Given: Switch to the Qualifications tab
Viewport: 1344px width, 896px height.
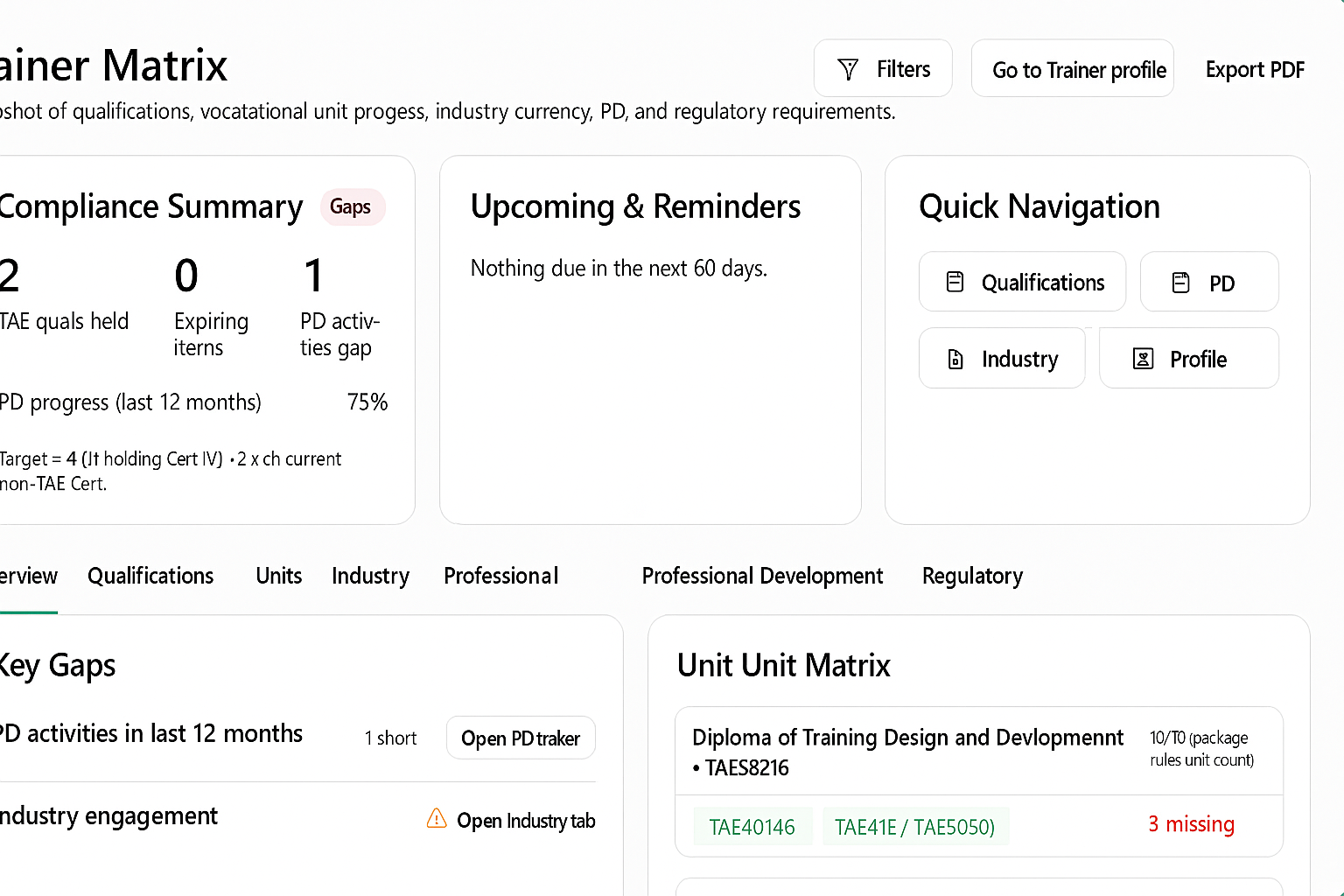Looking at the screenshot, I should (150, 576).
